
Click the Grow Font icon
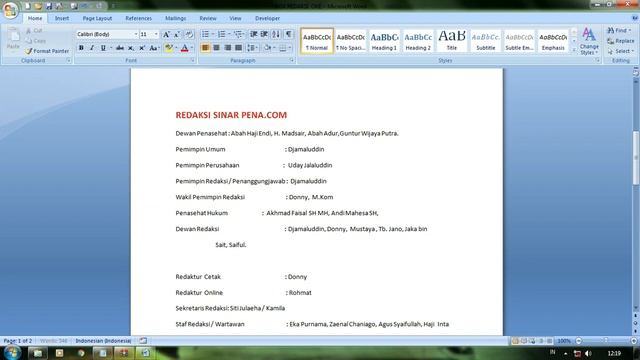[166, 34]
